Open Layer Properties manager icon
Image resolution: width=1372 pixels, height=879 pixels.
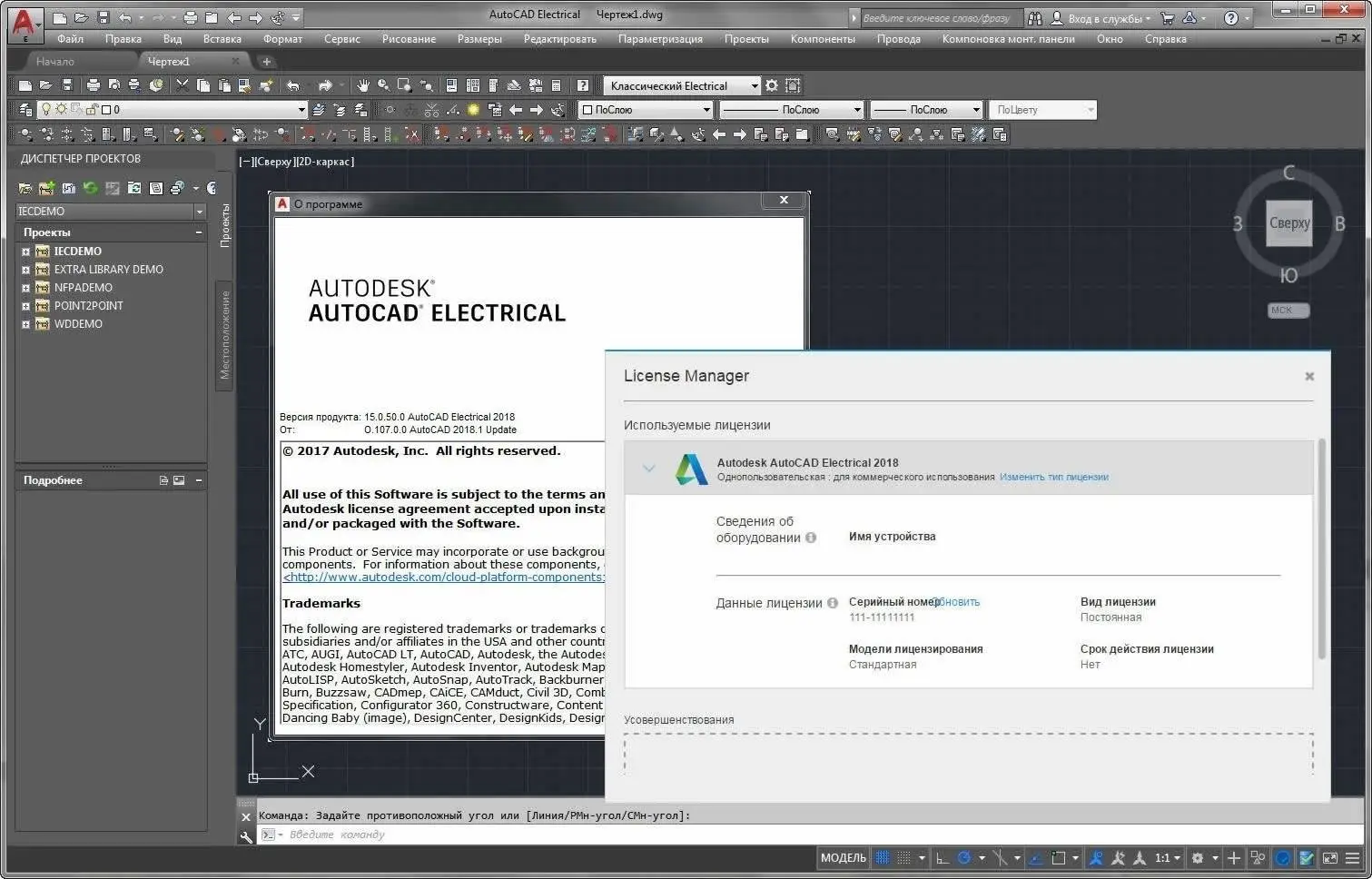[x=25, y=110]
